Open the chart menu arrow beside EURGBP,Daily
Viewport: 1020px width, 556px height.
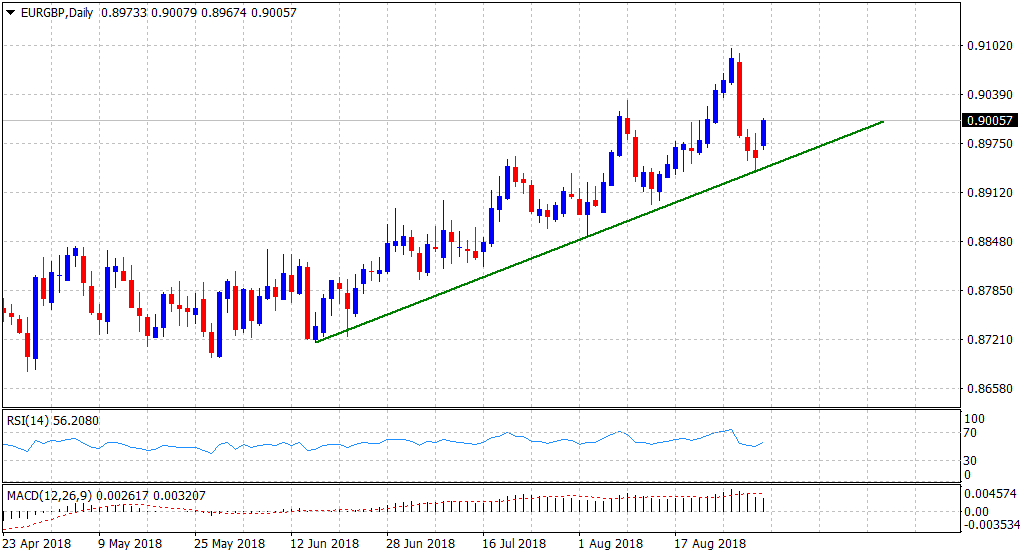click(10, 13)
